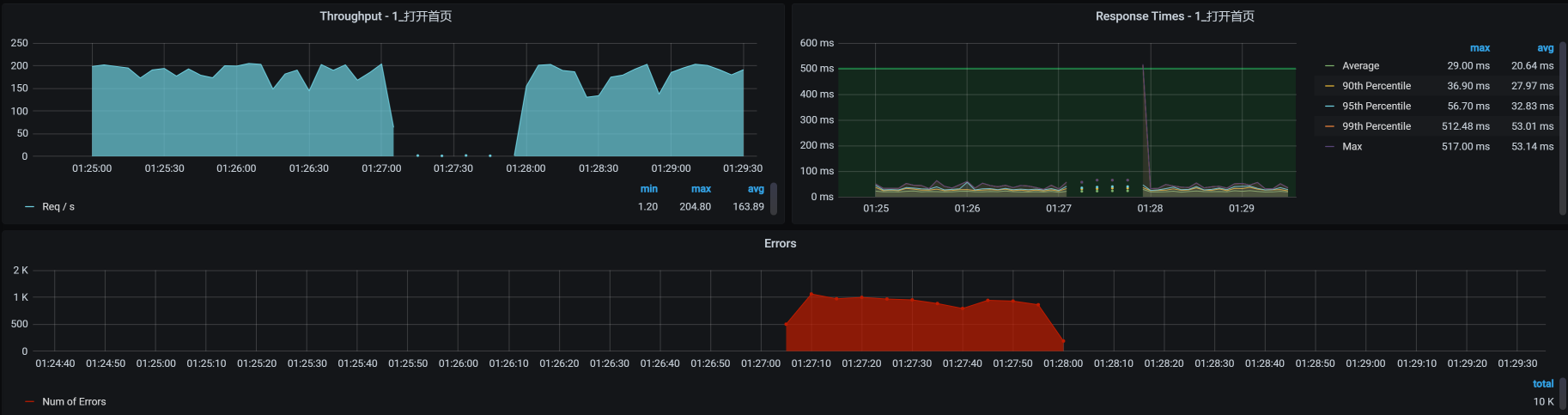Isolate the 99th Percentile legend series
Image resolution: width=1568 pixels, height=415 pixels.
[x=1376, y=126]
